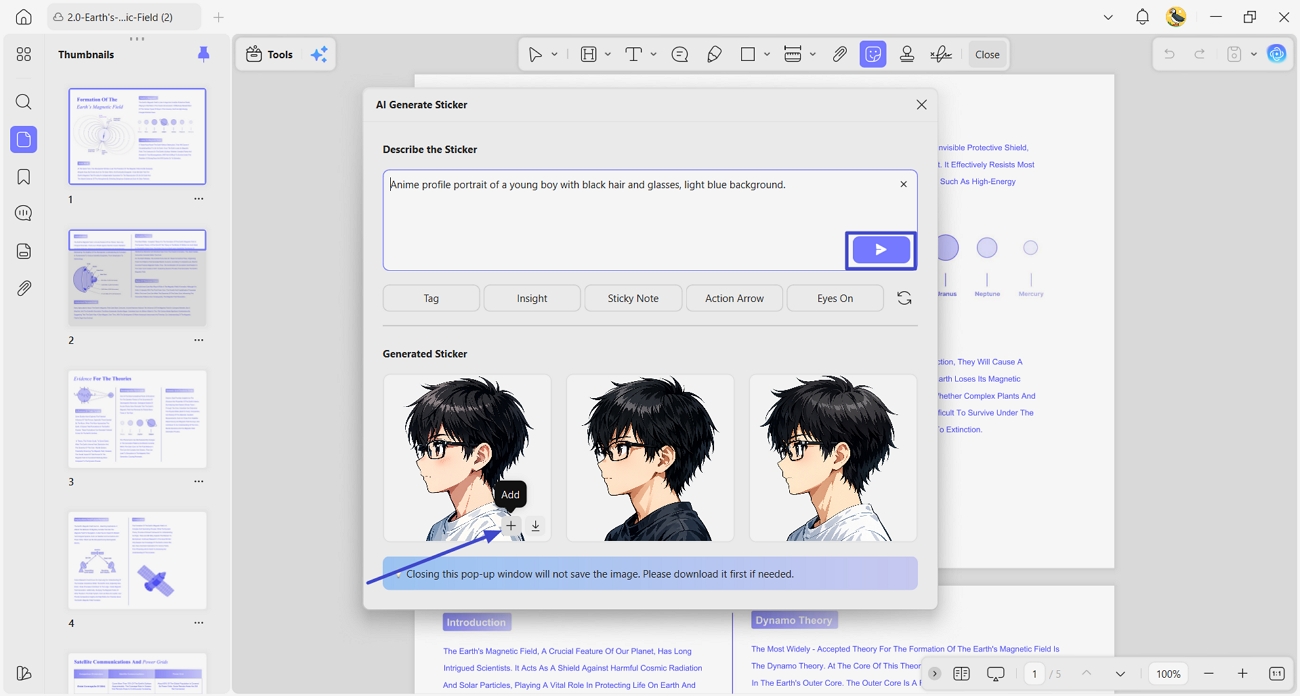Choose the Tag prompt suggestion
This screenshot has height=696, width=1300.
tap(431, 298)
